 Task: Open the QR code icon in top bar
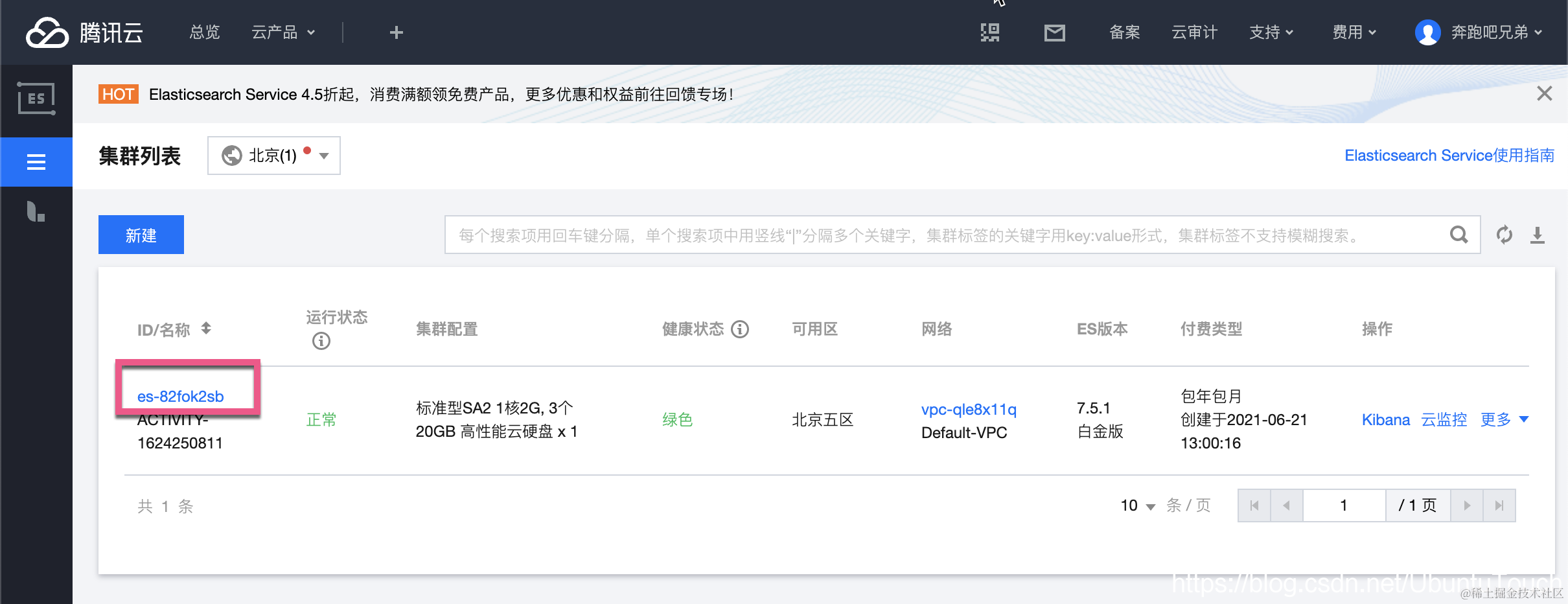tap(990, 32)
